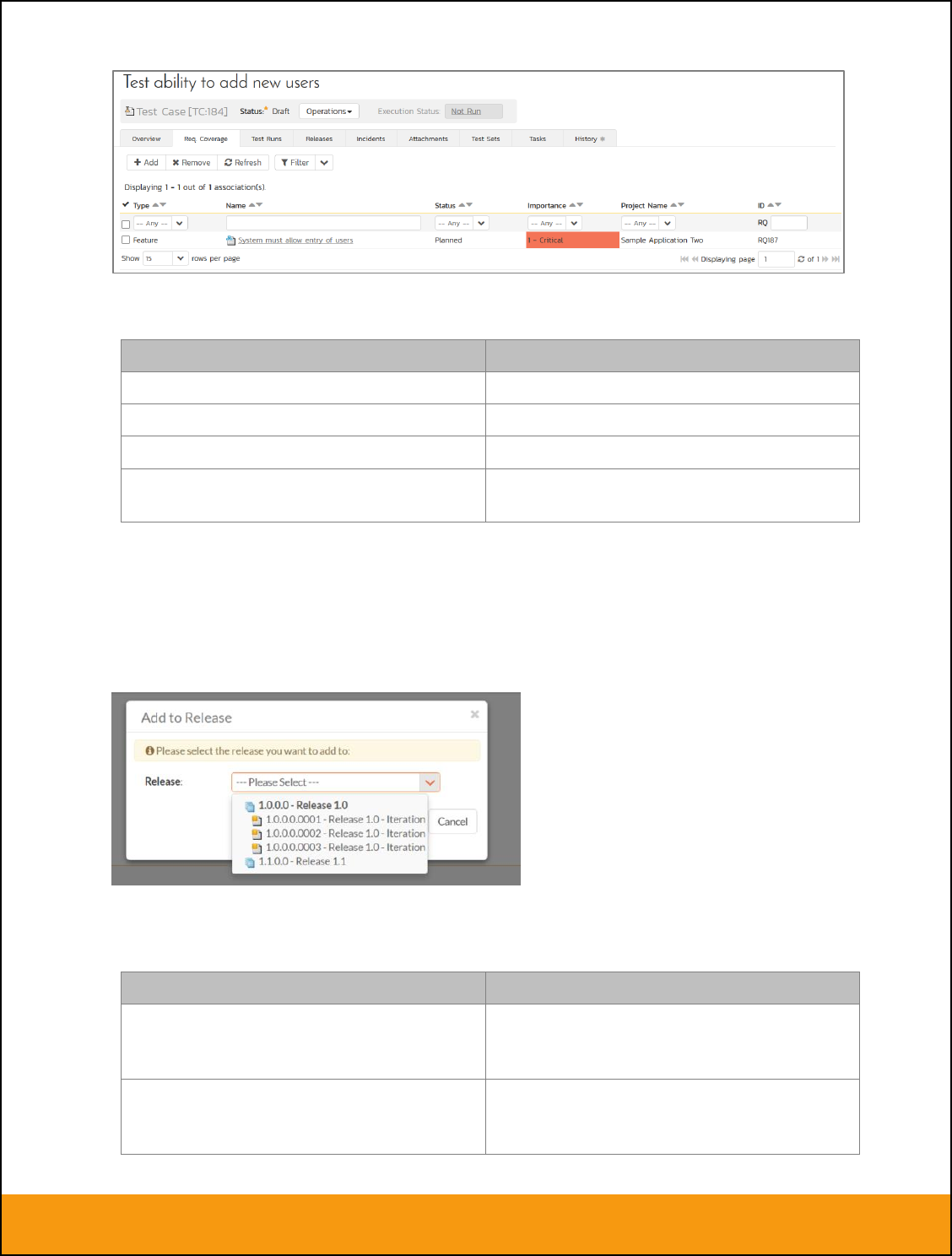The image size is (952, 1256).
Task: Sort Importance column descending arrow
Action: (580, 205)
